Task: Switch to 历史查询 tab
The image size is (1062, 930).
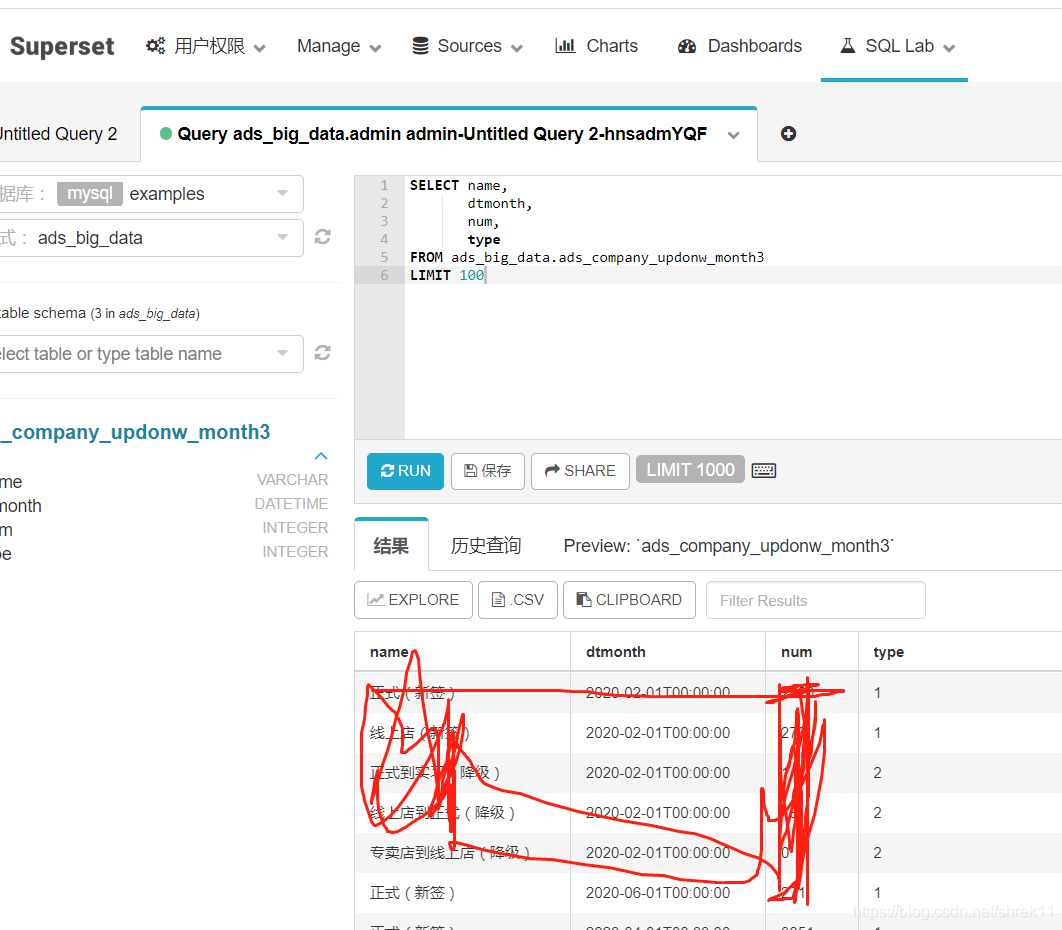Action: tap(486, 545)
